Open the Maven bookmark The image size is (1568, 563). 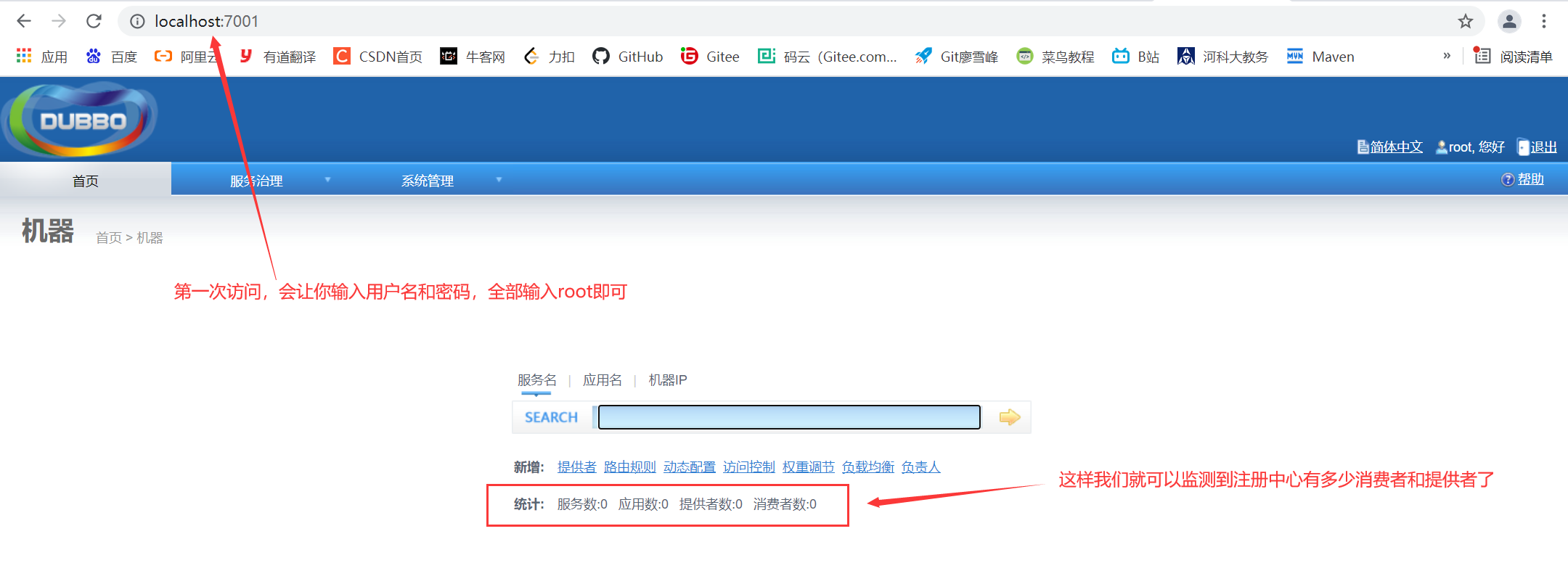coord(1320,56)
